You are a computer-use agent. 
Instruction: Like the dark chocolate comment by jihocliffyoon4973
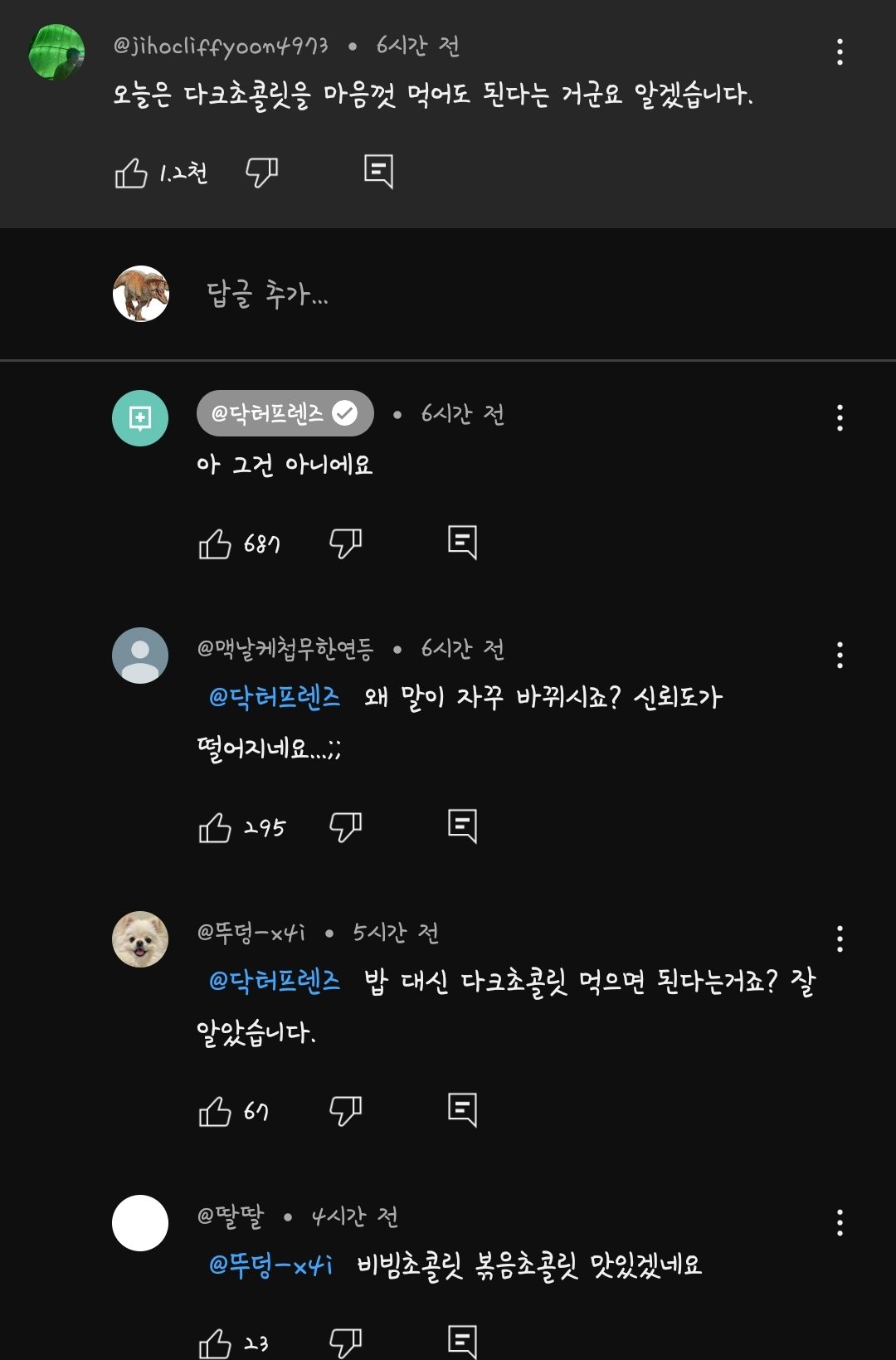click(131, 173)
